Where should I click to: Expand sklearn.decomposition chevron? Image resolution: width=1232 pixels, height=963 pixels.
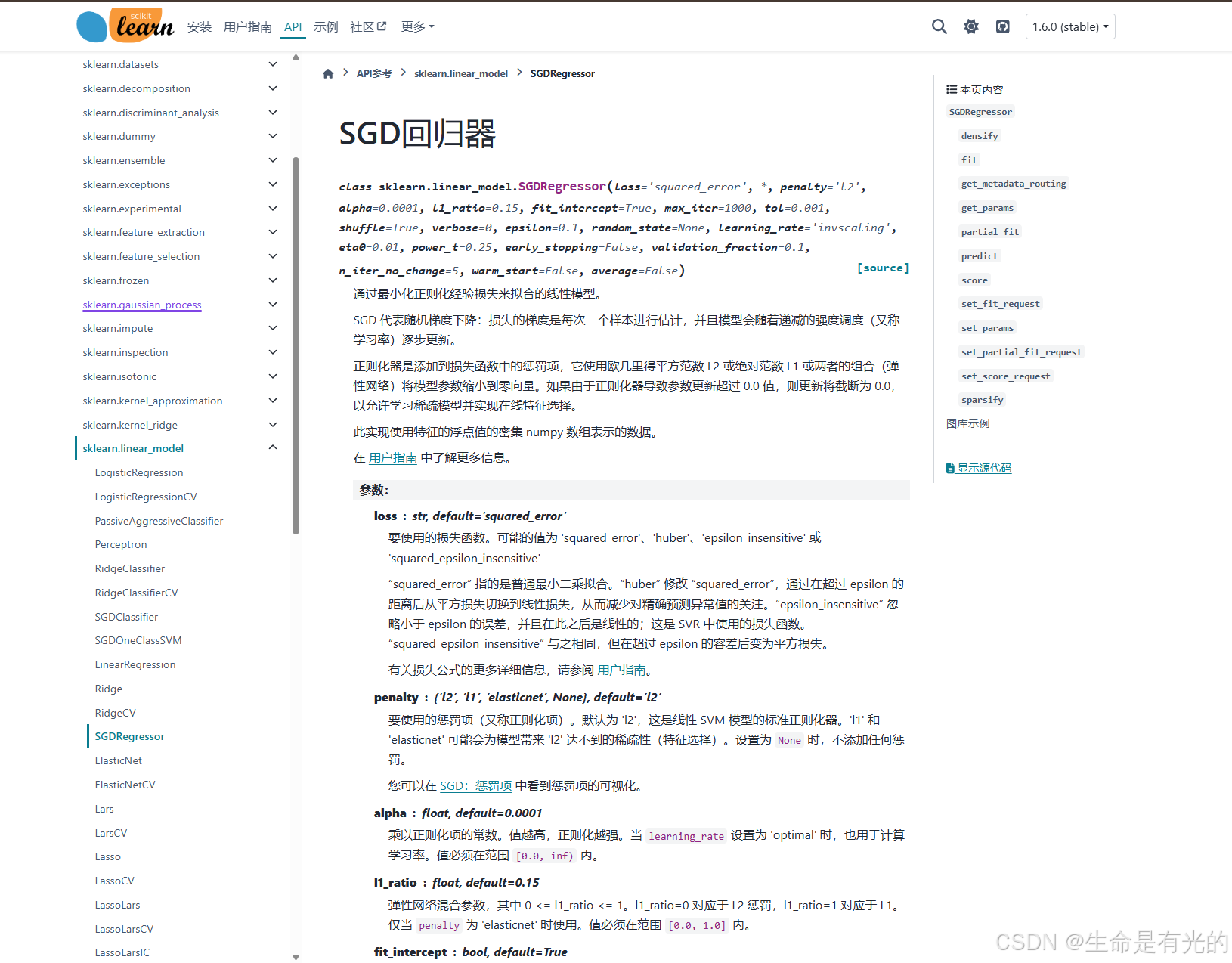(273, 88)
